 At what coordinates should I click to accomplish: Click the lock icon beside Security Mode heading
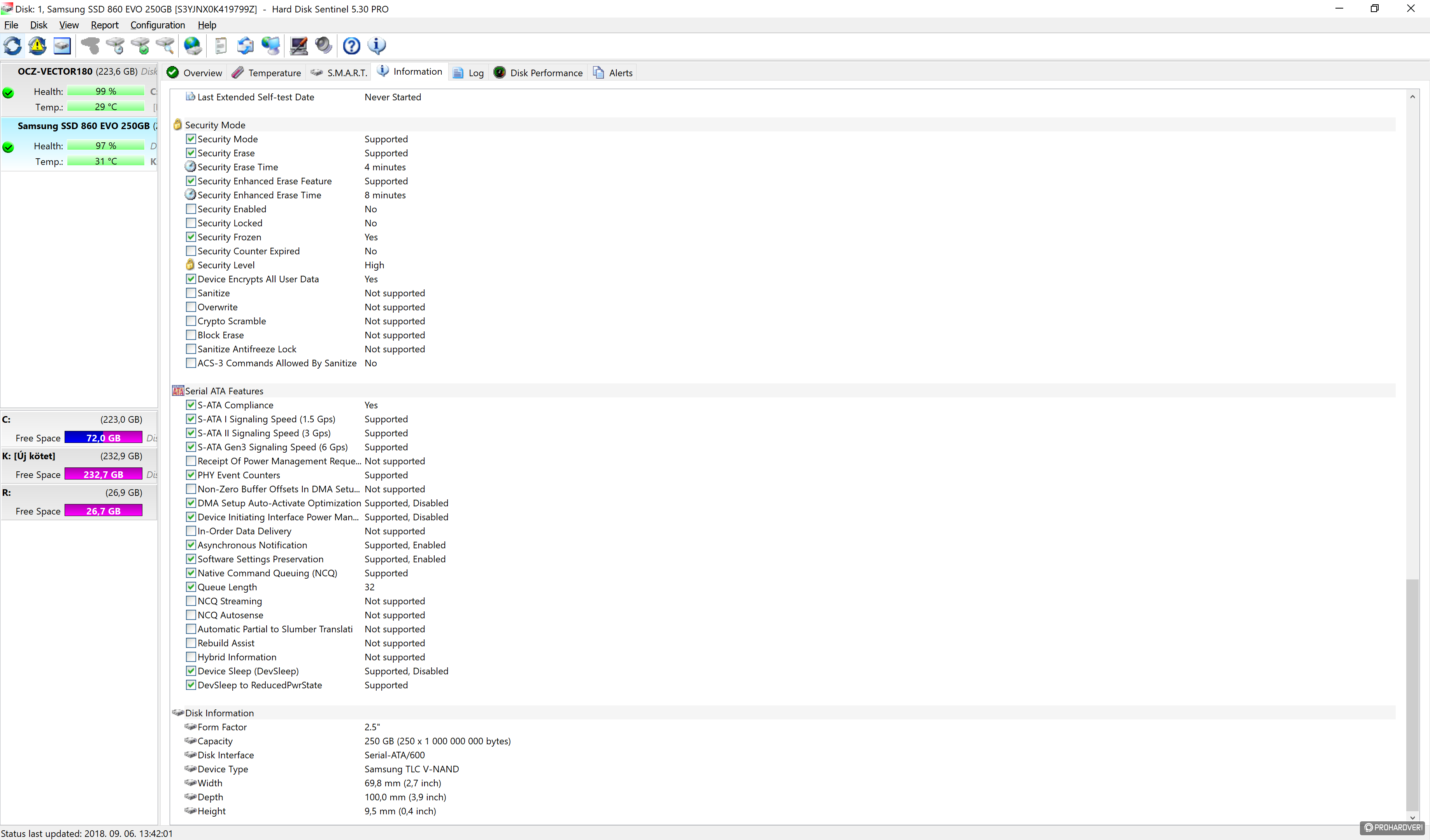click(177, 124)
